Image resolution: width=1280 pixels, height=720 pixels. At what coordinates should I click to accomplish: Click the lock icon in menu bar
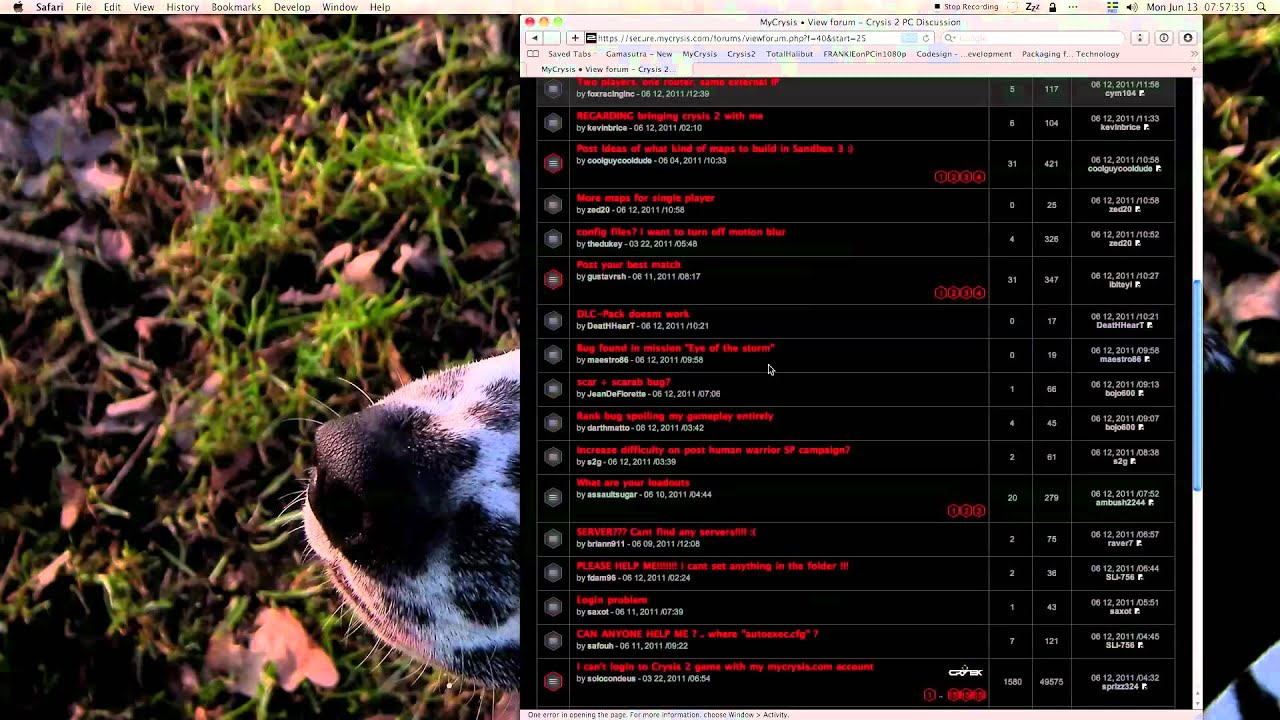click(x=1052, y=7)
